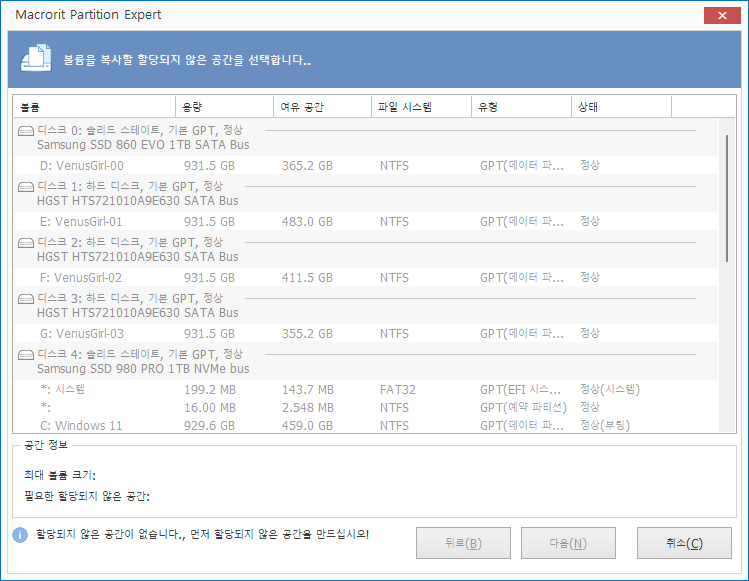
Task: Click the 929.6 GB capacity value
Action: click(x=209, y=425)
